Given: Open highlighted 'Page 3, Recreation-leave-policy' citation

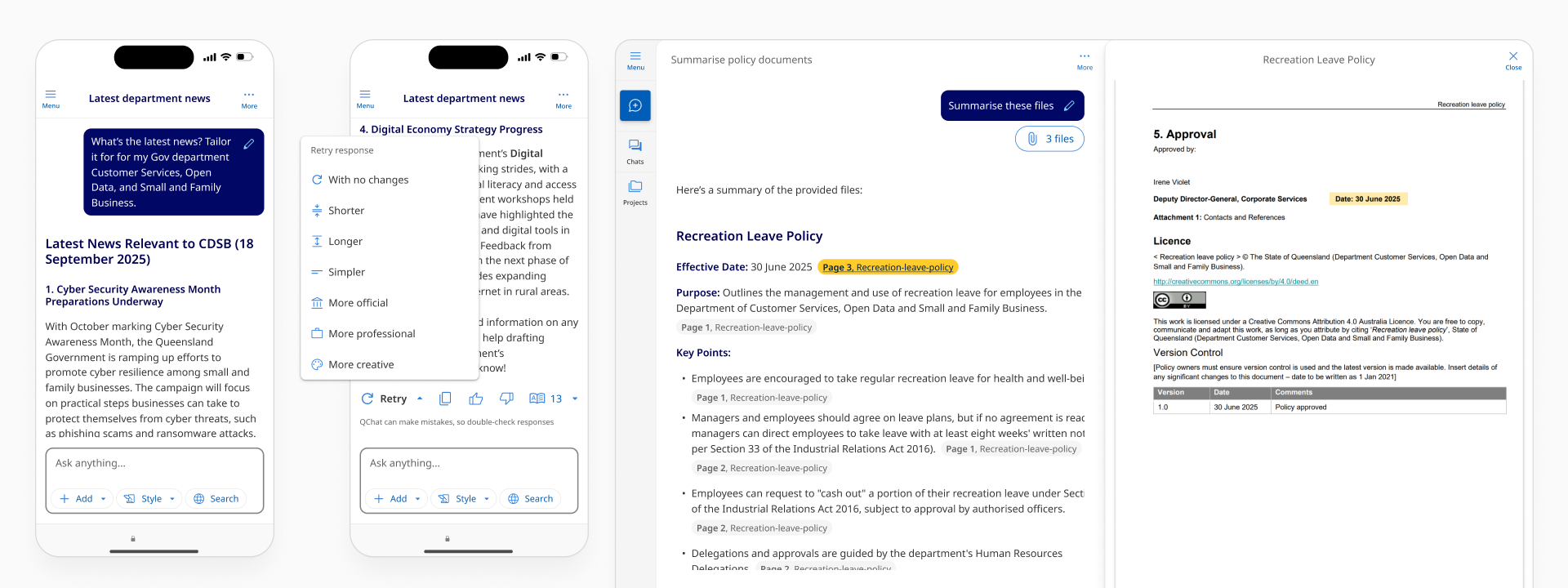Looking at the screenshot, I should coord(888,267).
